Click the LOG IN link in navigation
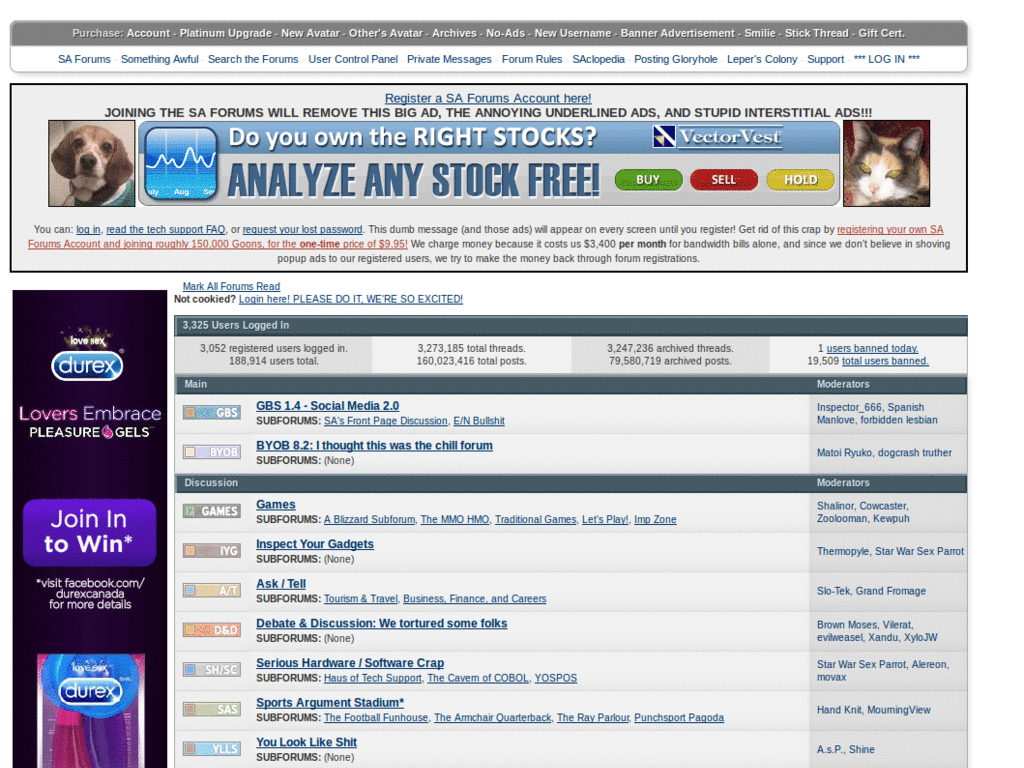The width and height of the screenshot is (1024, 768). coord(886,59)
